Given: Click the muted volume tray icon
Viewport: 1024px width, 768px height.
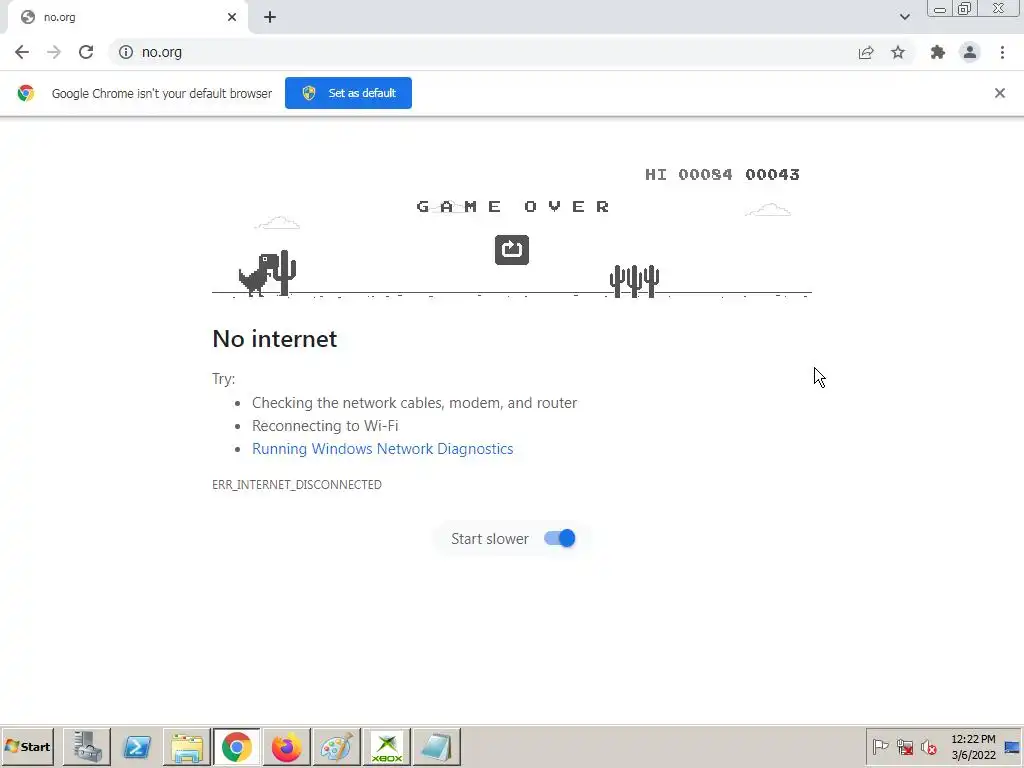Looking at the screenshot, I should (x=928, y=746).
